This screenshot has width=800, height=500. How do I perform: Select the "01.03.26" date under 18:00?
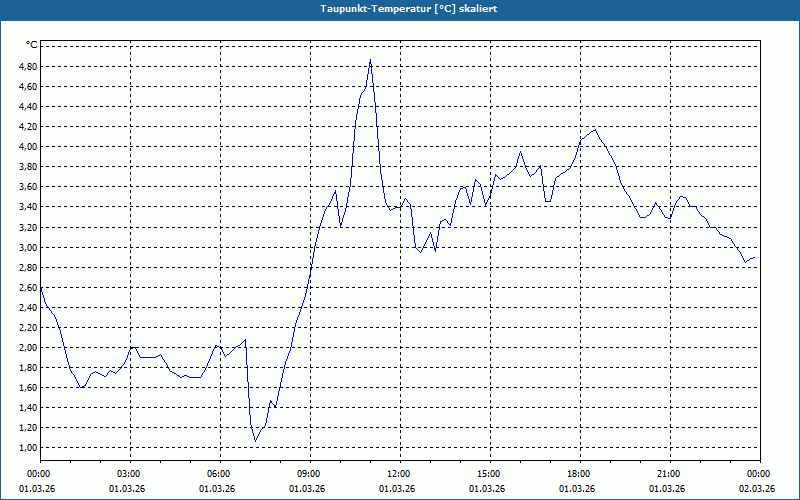(578, 489)
